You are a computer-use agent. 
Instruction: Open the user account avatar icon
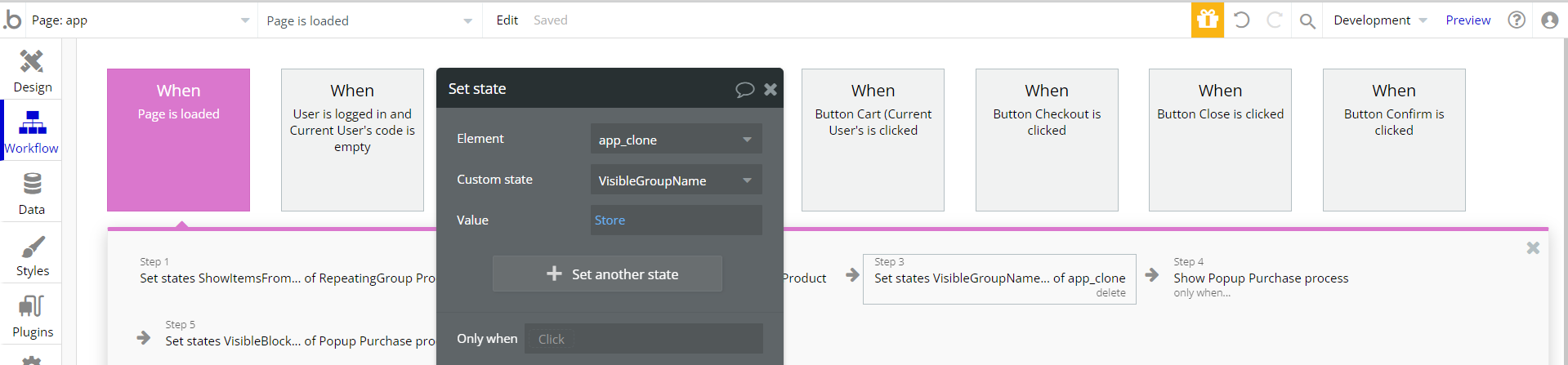pos(1549,20)
